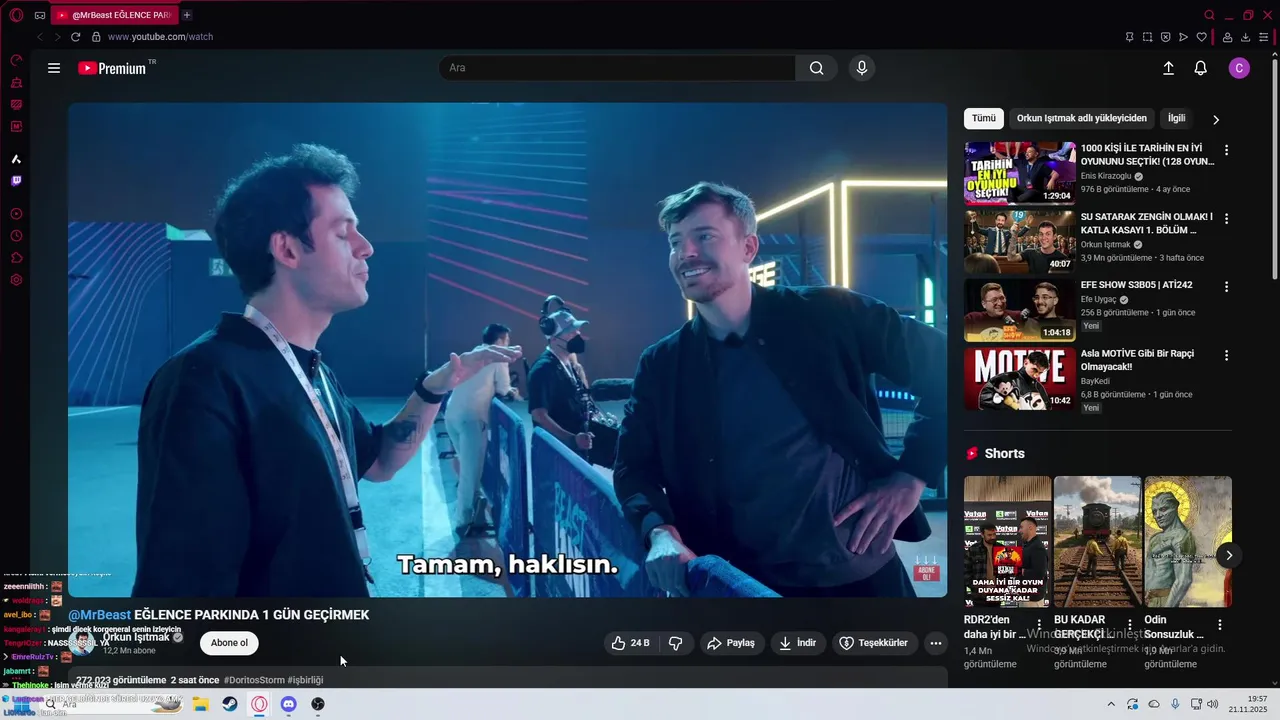Open GX Control speedometer in sidebar
The height and width of the screenshot is (720, 1280).
click(16, 61)
